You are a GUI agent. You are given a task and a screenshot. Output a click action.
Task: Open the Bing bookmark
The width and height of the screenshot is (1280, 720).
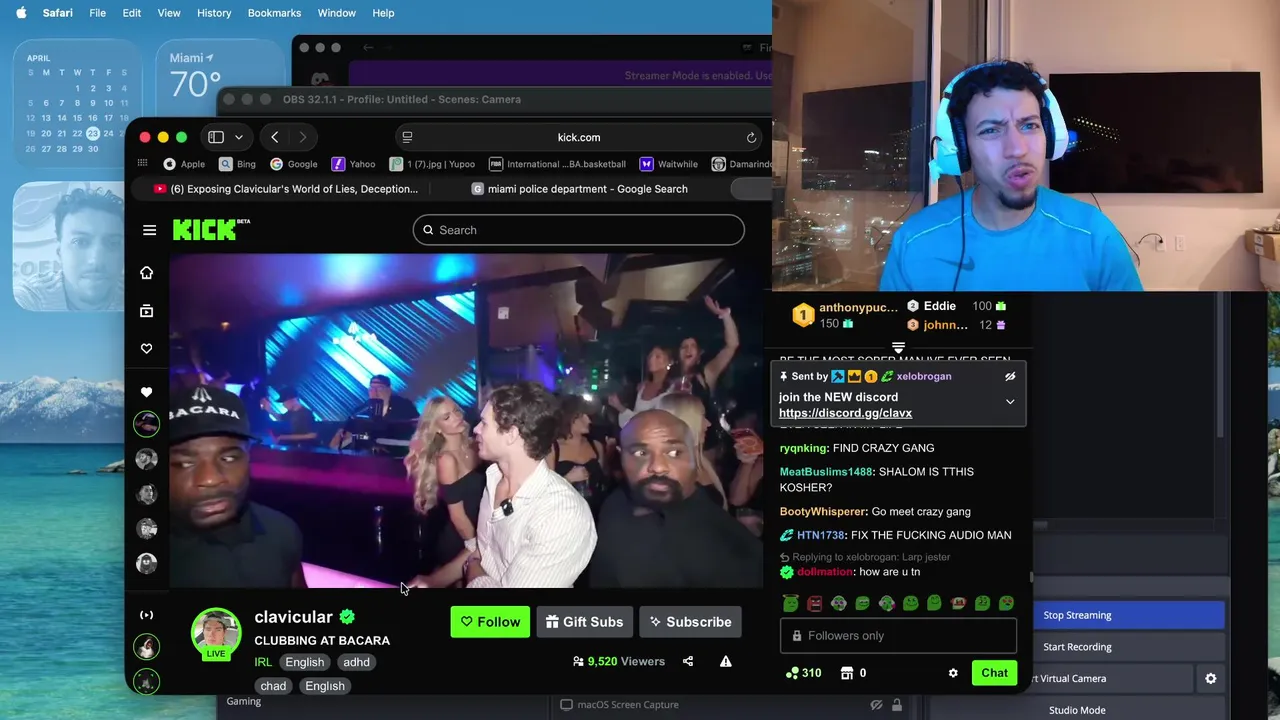coord(238,164)
